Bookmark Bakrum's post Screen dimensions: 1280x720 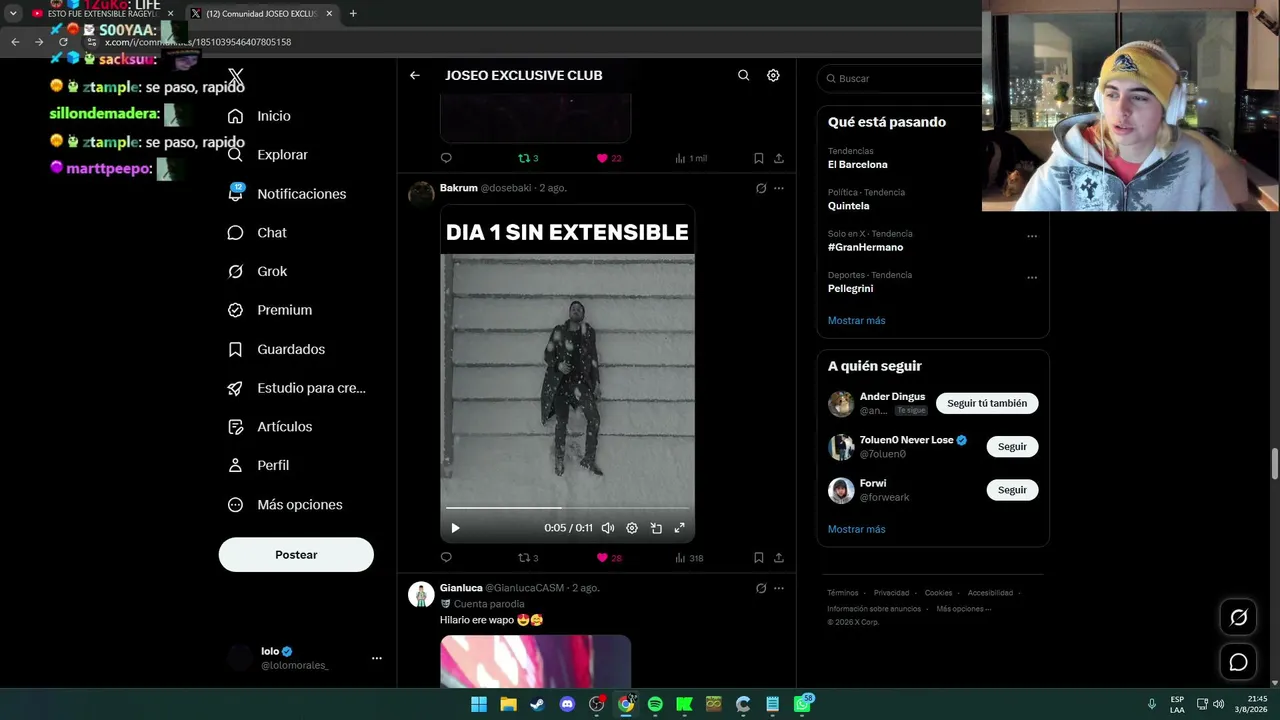[x=759, y=558]
